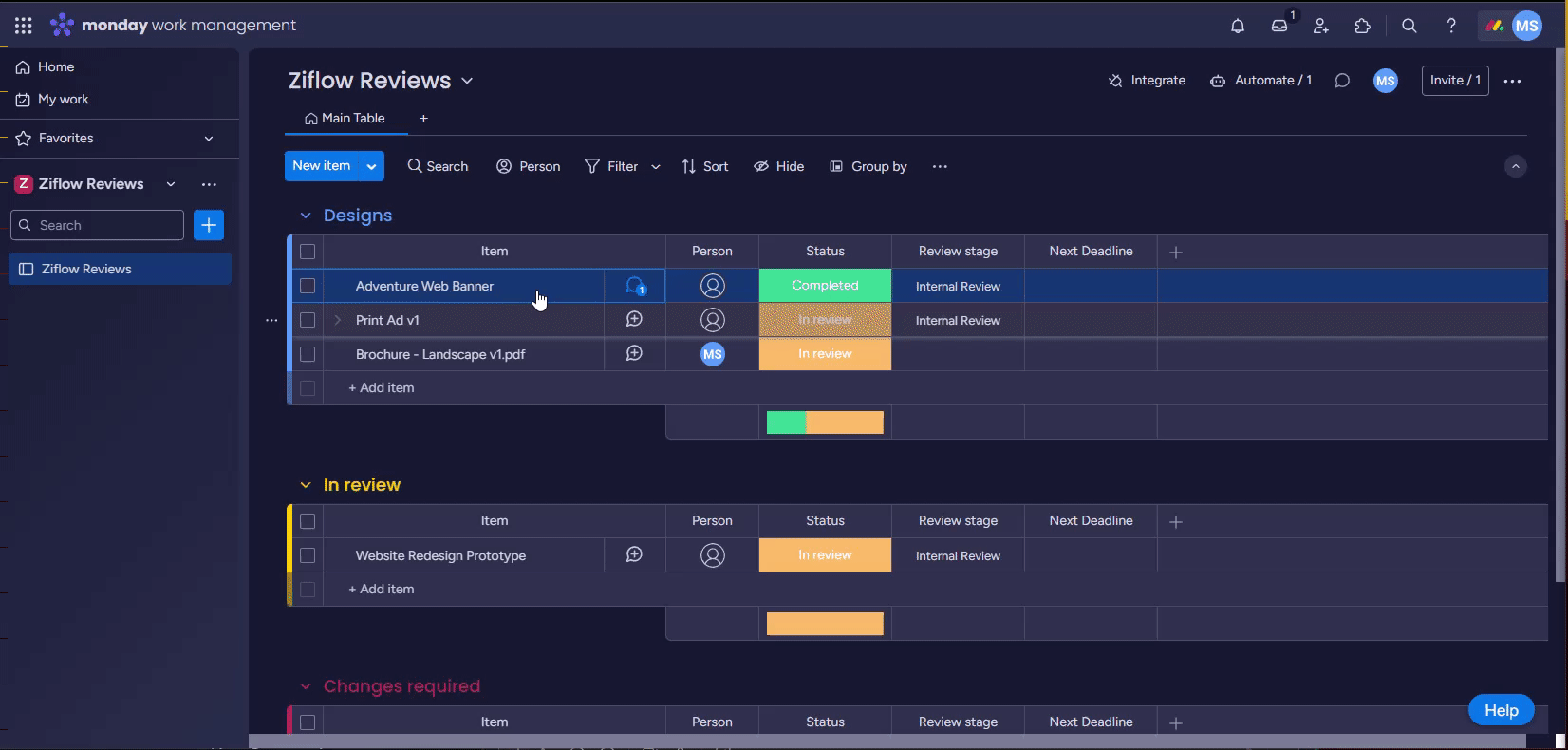The width and height of the screenshot is (1568, 750).
Task: Open the Integrate button
Action: pyautogui.click(x=1147, y=81)
